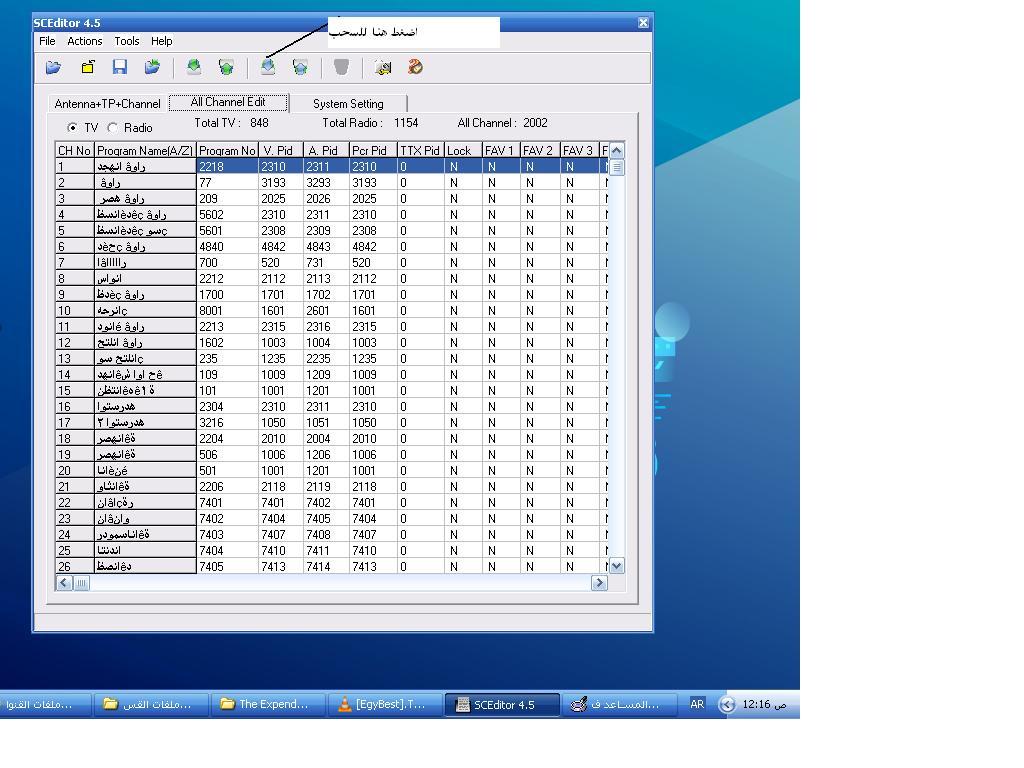This screenshot has width=1024, height=768.
Task: Open the Help menu
Action: [x=161, y=41]
